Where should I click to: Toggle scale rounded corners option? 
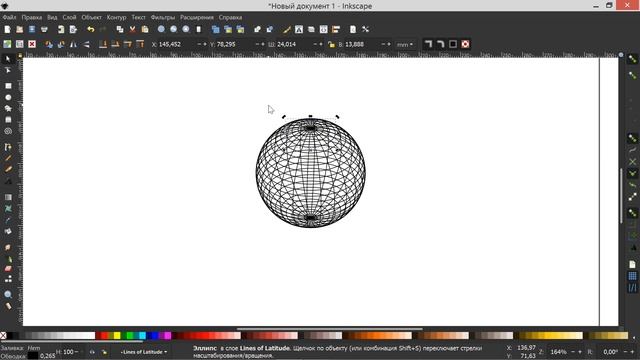(x=440, y=44)
